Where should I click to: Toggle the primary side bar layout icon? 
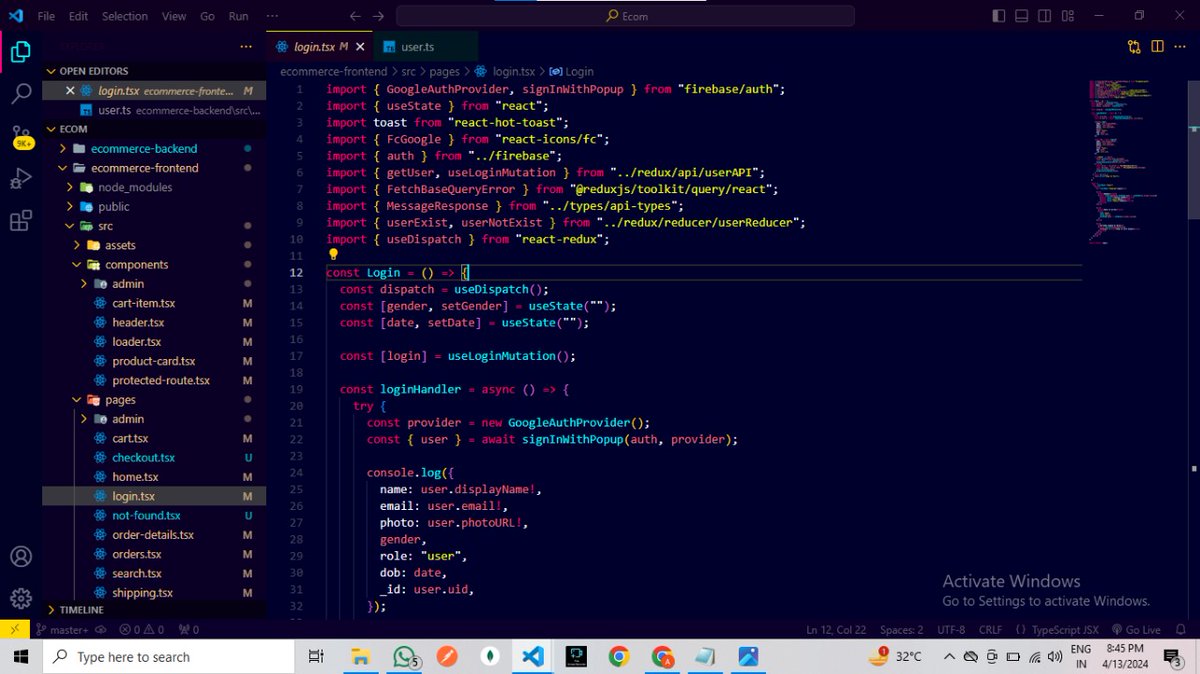click(998, 16)
